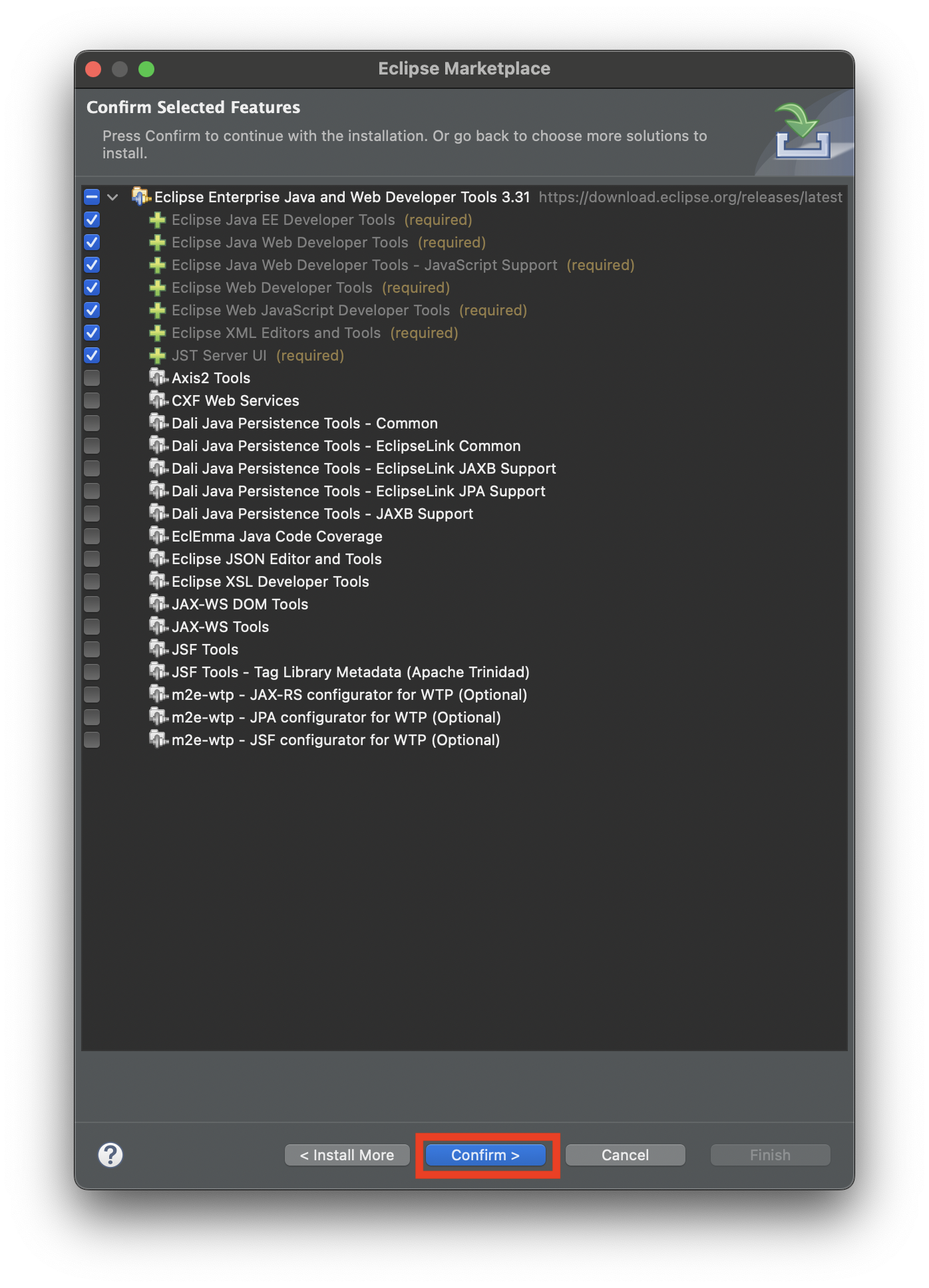Go back with Install More button
929x1288 pixels.
tap(347, 1155)
